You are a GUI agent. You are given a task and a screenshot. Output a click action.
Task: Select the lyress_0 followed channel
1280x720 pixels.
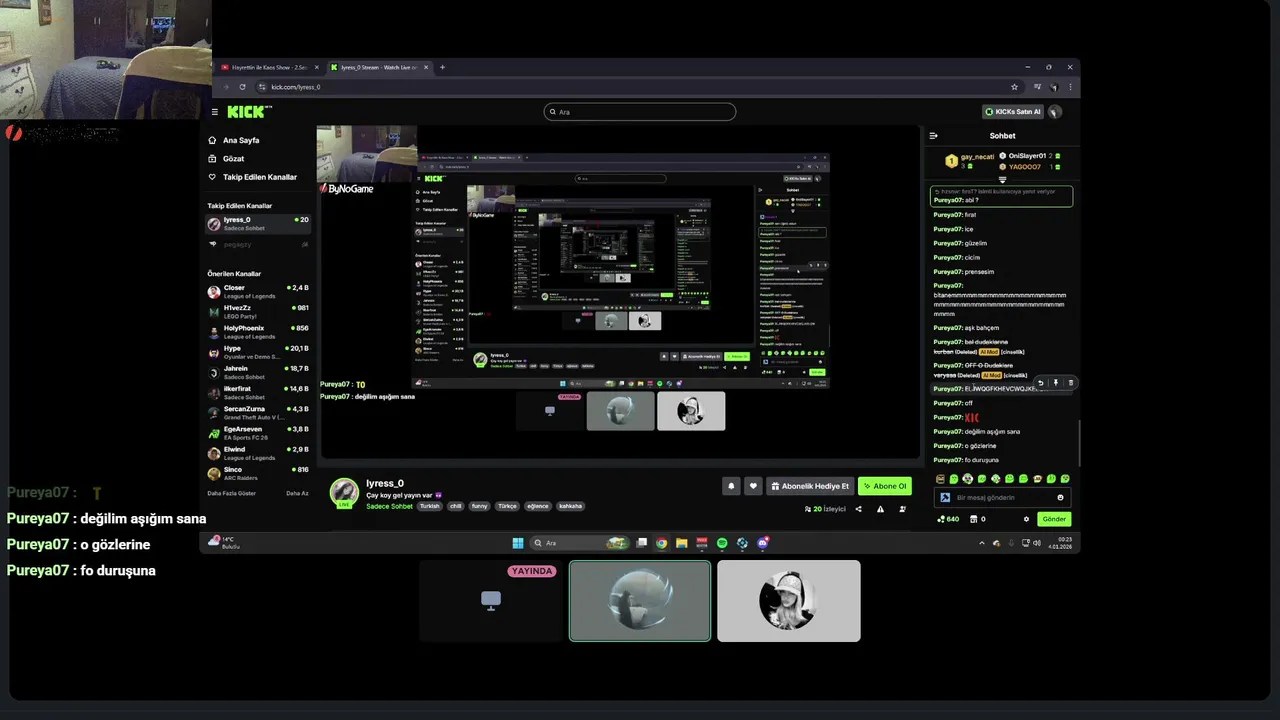pyautogui.click(x=258, y=223)
